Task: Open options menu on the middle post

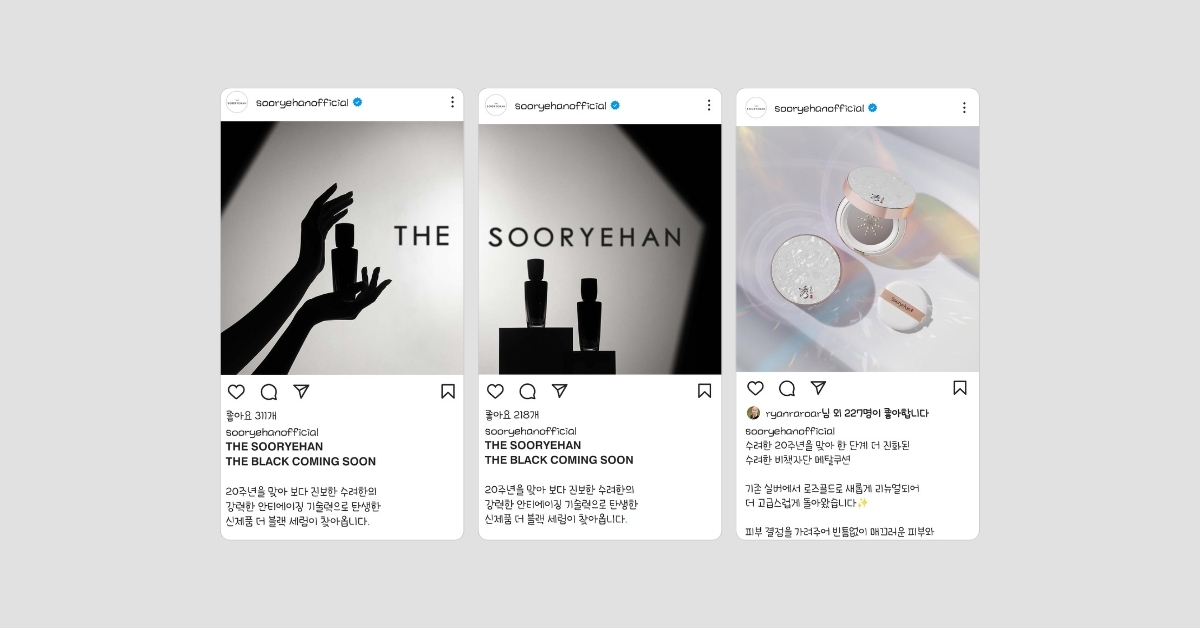Action: coord(709,105)
